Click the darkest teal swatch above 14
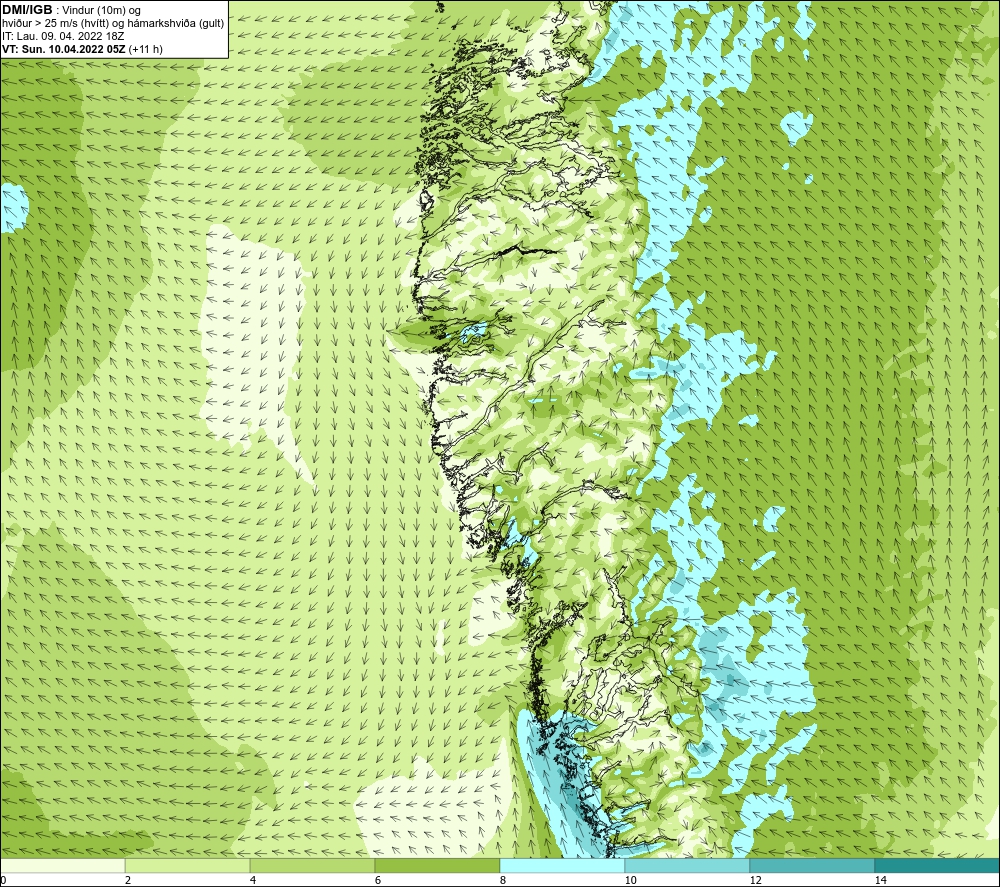The image size is (1000, 887). (x=937, y=865)
